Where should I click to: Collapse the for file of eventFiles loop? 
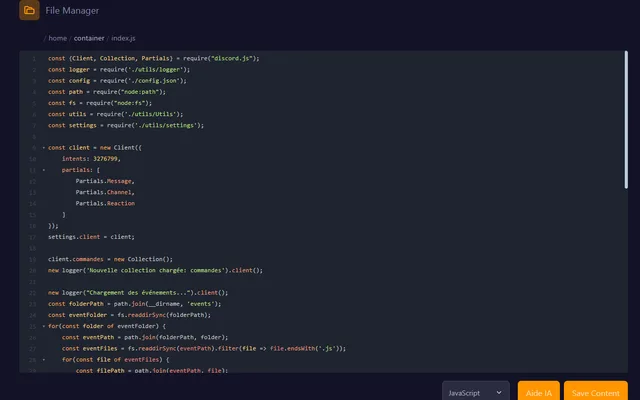pyautogui.click(x=44, y=360)
